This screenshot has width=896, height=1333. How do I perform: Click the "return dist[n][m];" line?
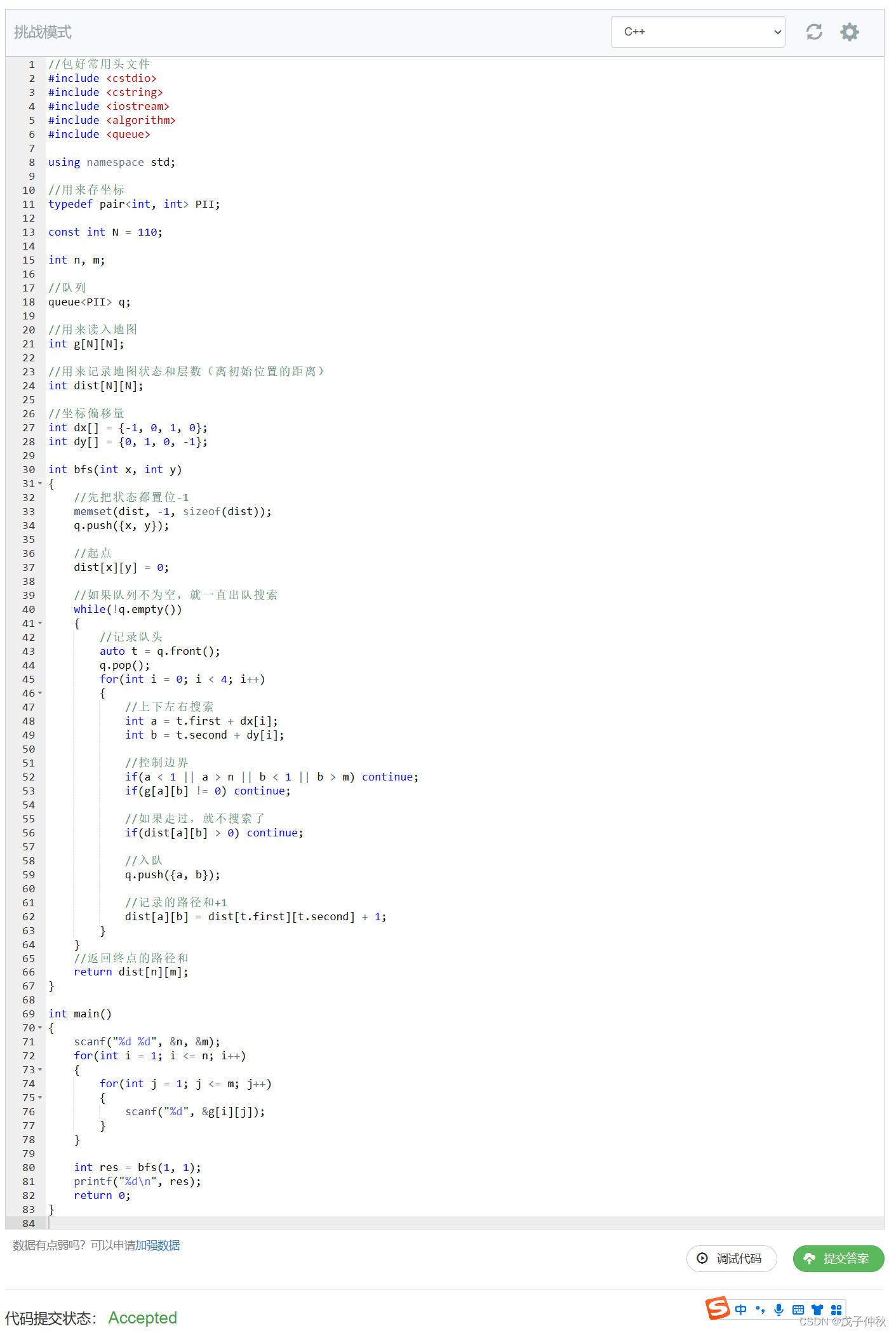click(x=131, y=972)
